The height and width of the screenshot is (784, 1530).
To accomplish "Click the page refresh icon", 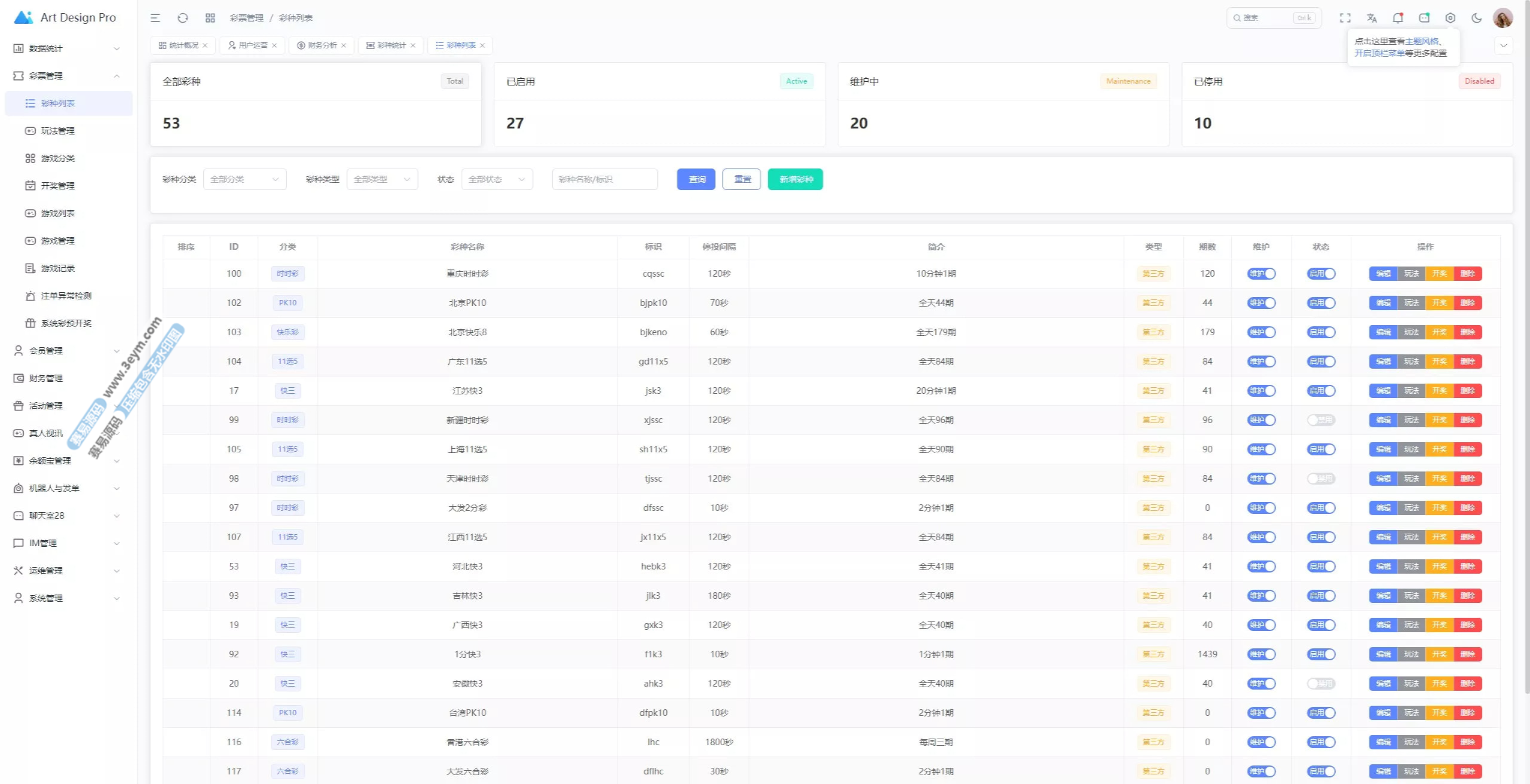I will tap(183, 18).
